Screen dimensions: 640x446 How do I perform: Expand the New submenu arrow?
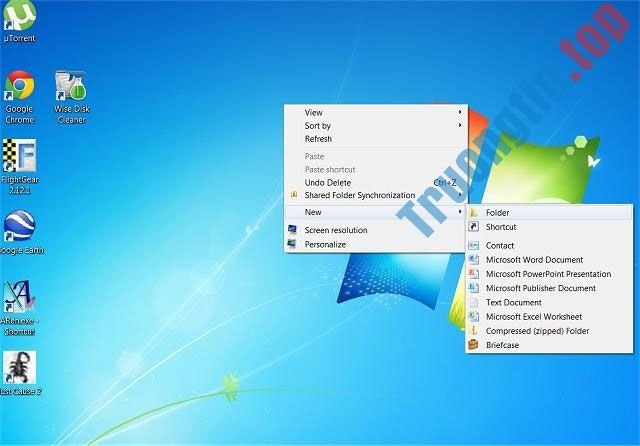point(460,212)
